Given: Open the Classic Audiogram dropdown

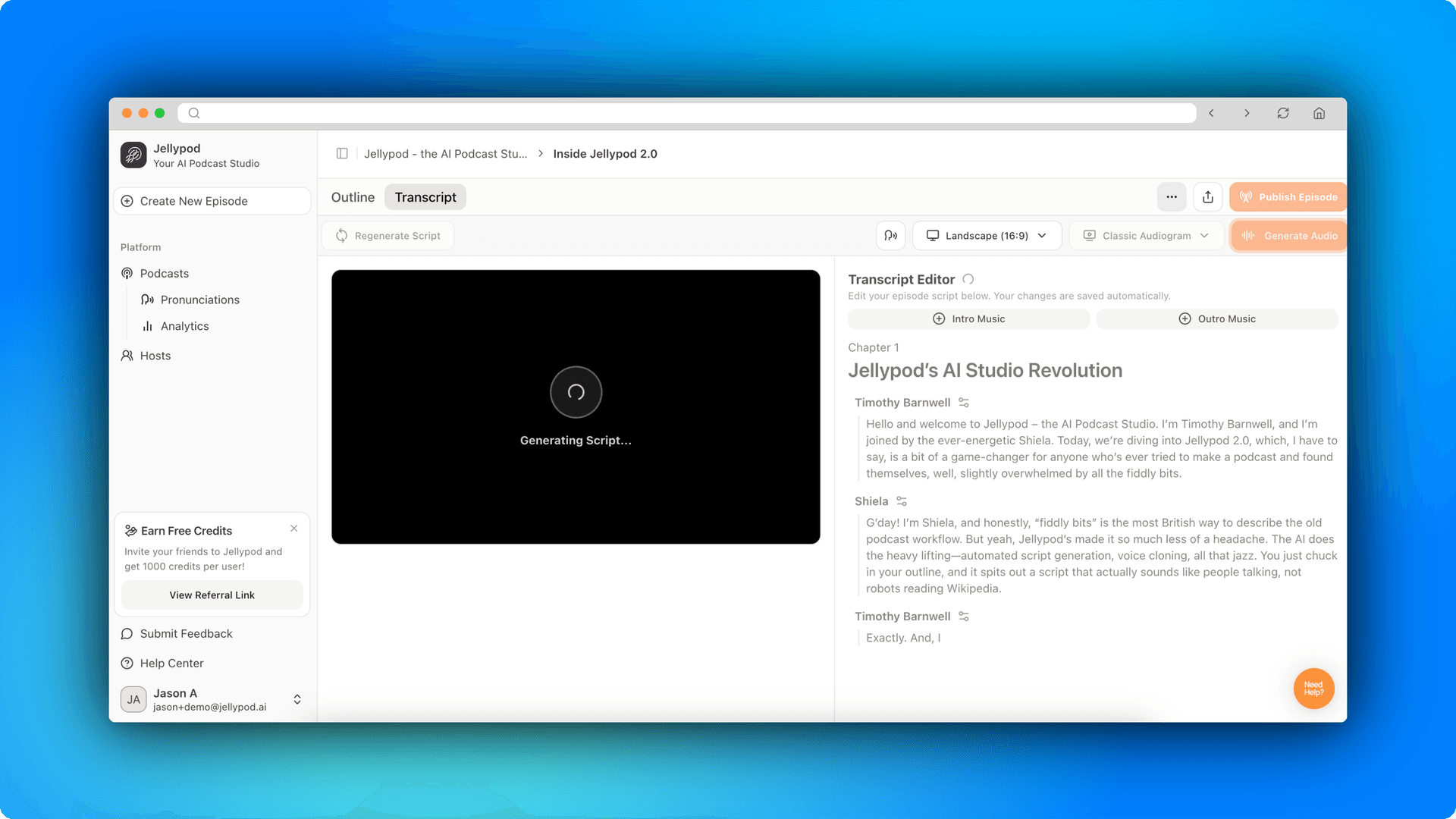Looking at the screenshot, I should click(x=1146, y=236).
